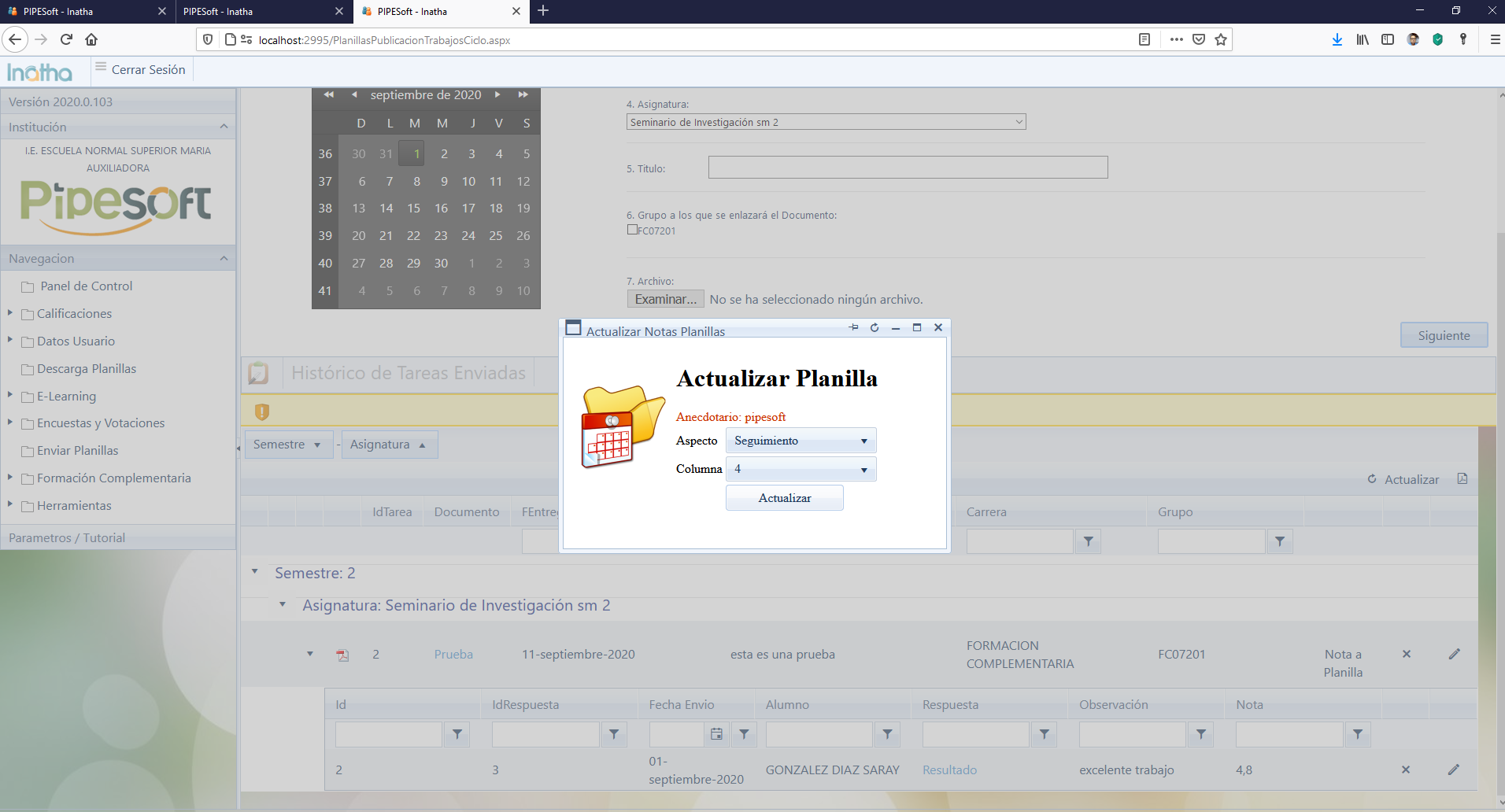Select September 15 in the calendar
1505x812 pixels.
tap(413, 209)
